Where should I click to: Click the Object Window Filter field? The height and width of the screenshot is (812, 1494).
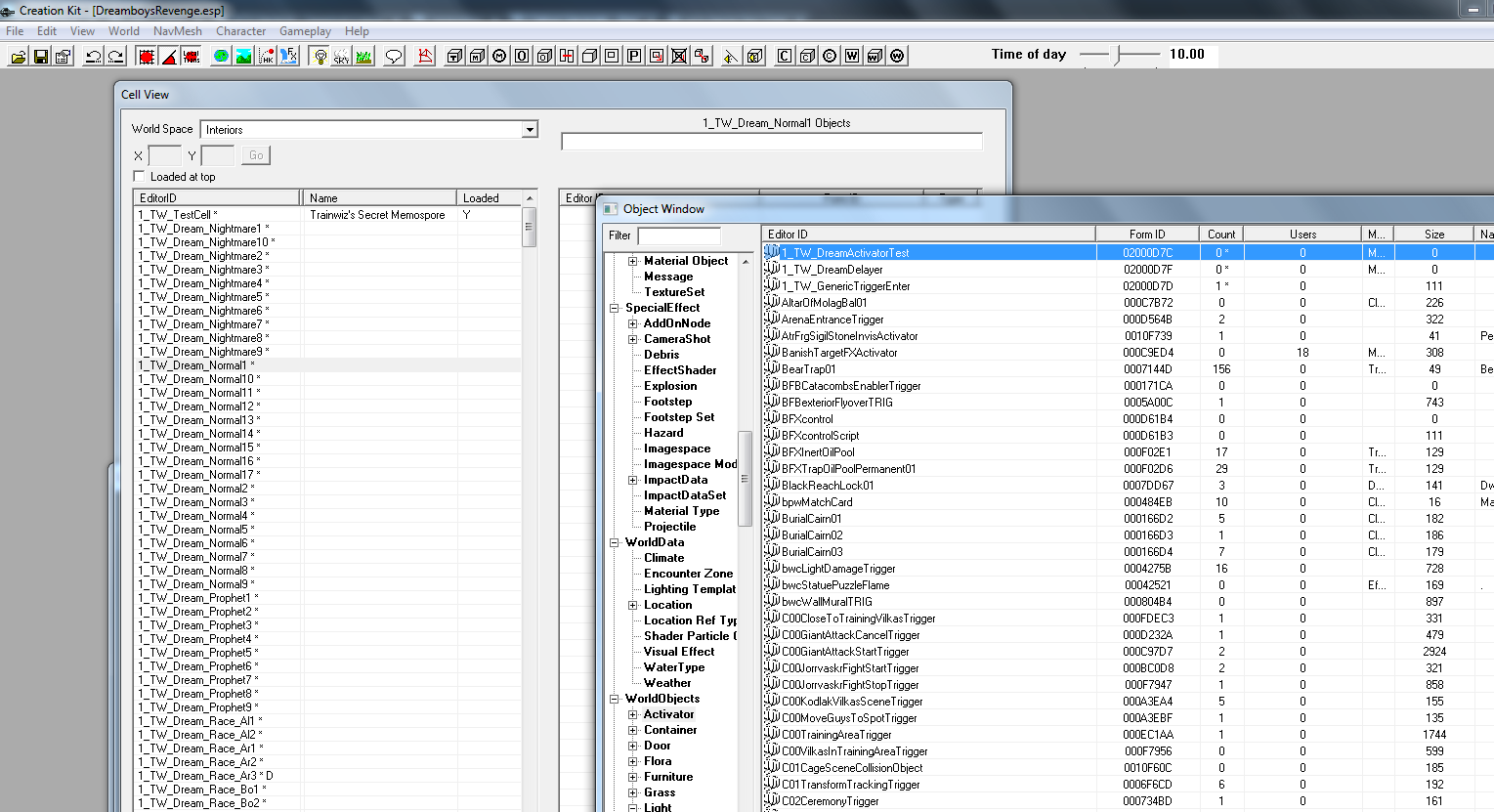(x=679, y=235)
